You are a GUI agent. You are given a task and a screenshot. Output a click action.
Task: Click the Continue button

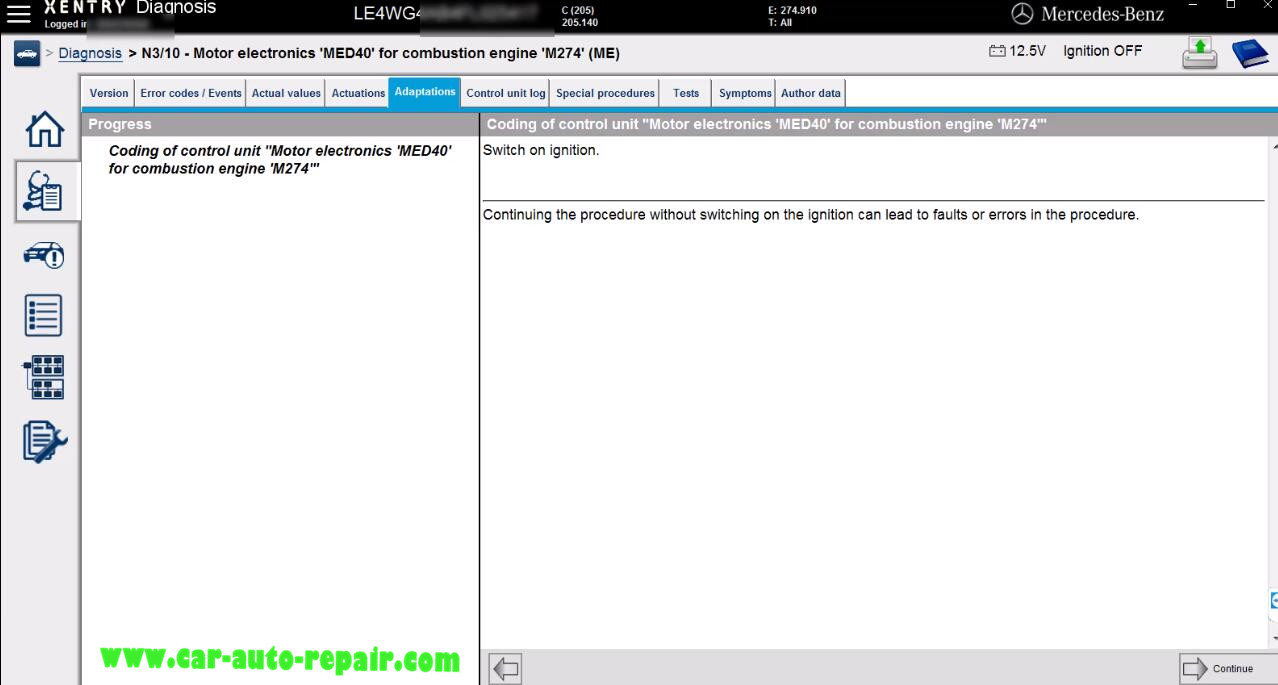1227,668
